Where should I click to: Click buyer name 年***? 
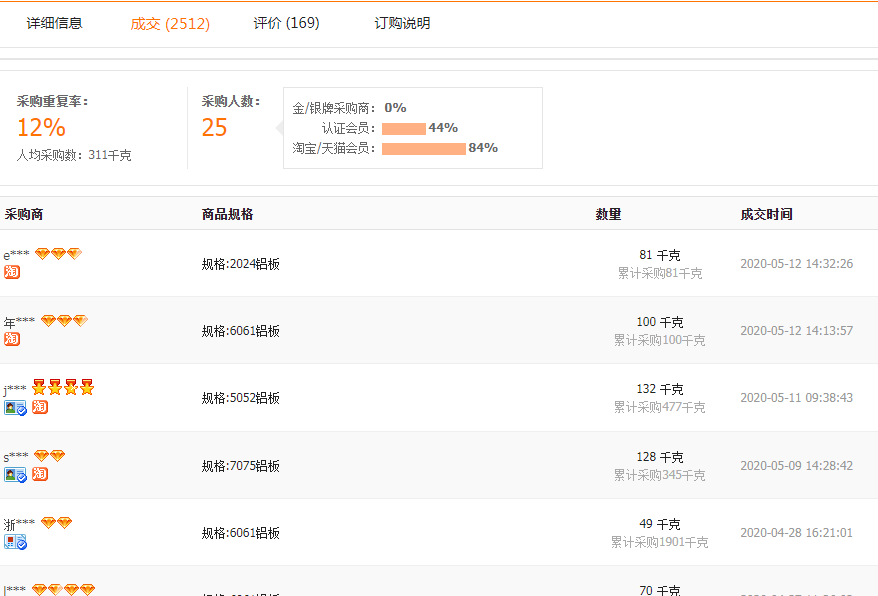[19, 322]
